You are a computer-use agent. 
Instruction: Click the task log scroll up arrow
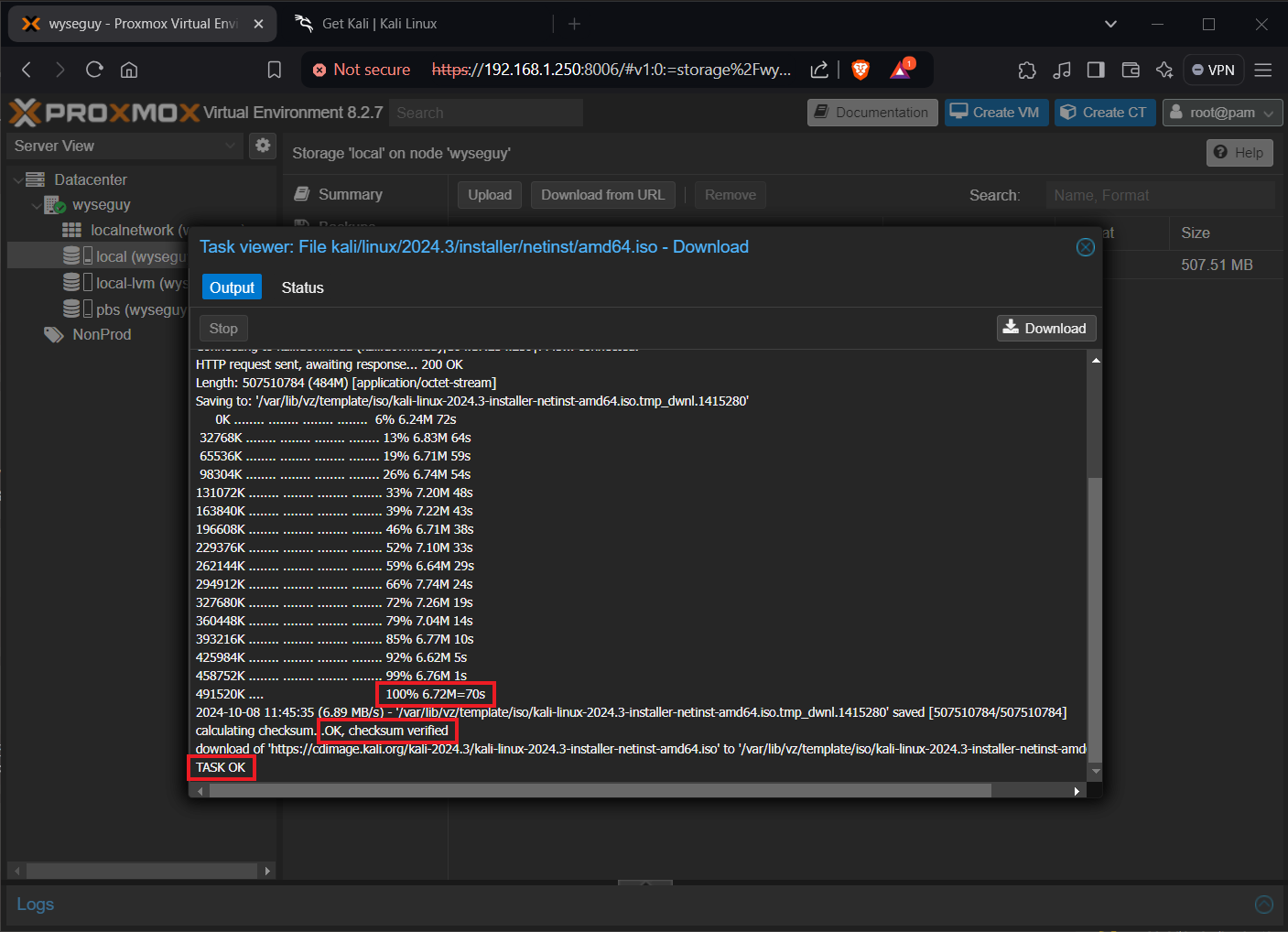(1095, 361)
